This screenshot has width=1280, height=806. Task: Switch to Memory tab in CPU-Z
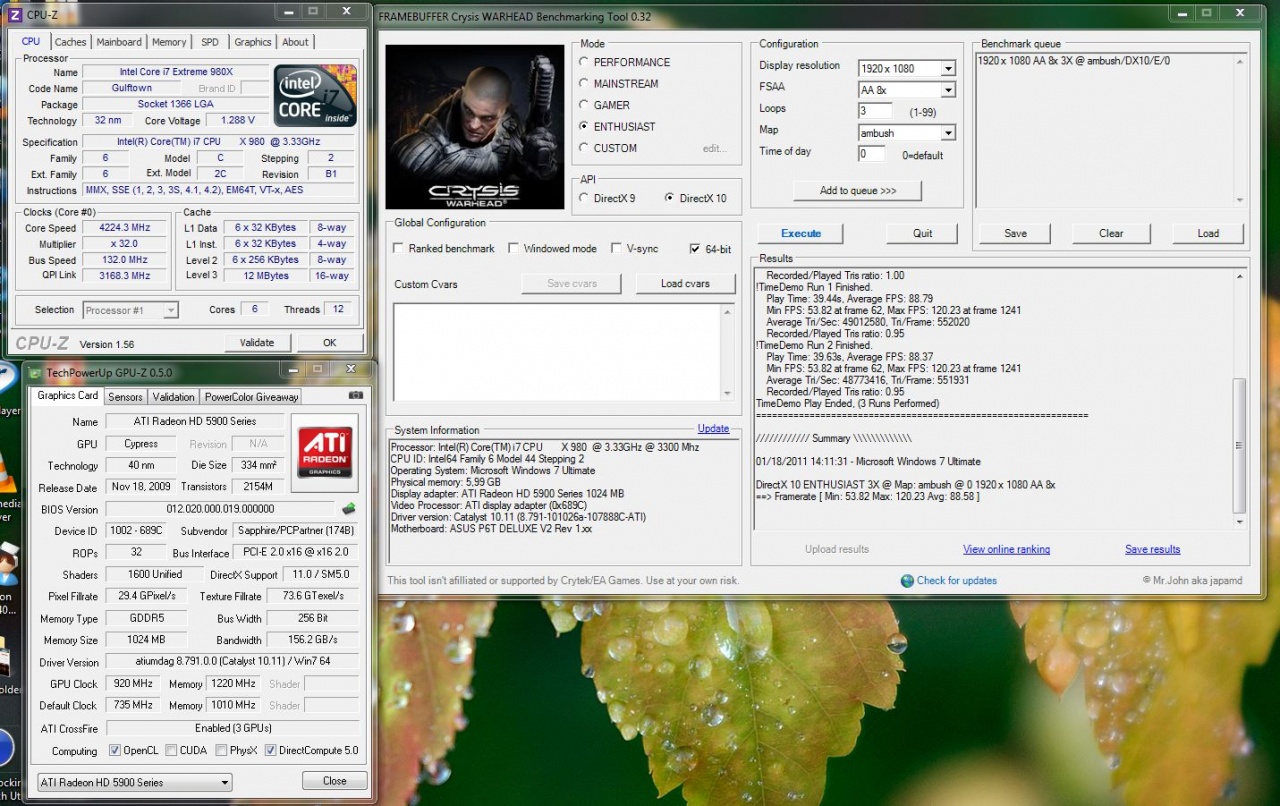[x=169, y=42]
